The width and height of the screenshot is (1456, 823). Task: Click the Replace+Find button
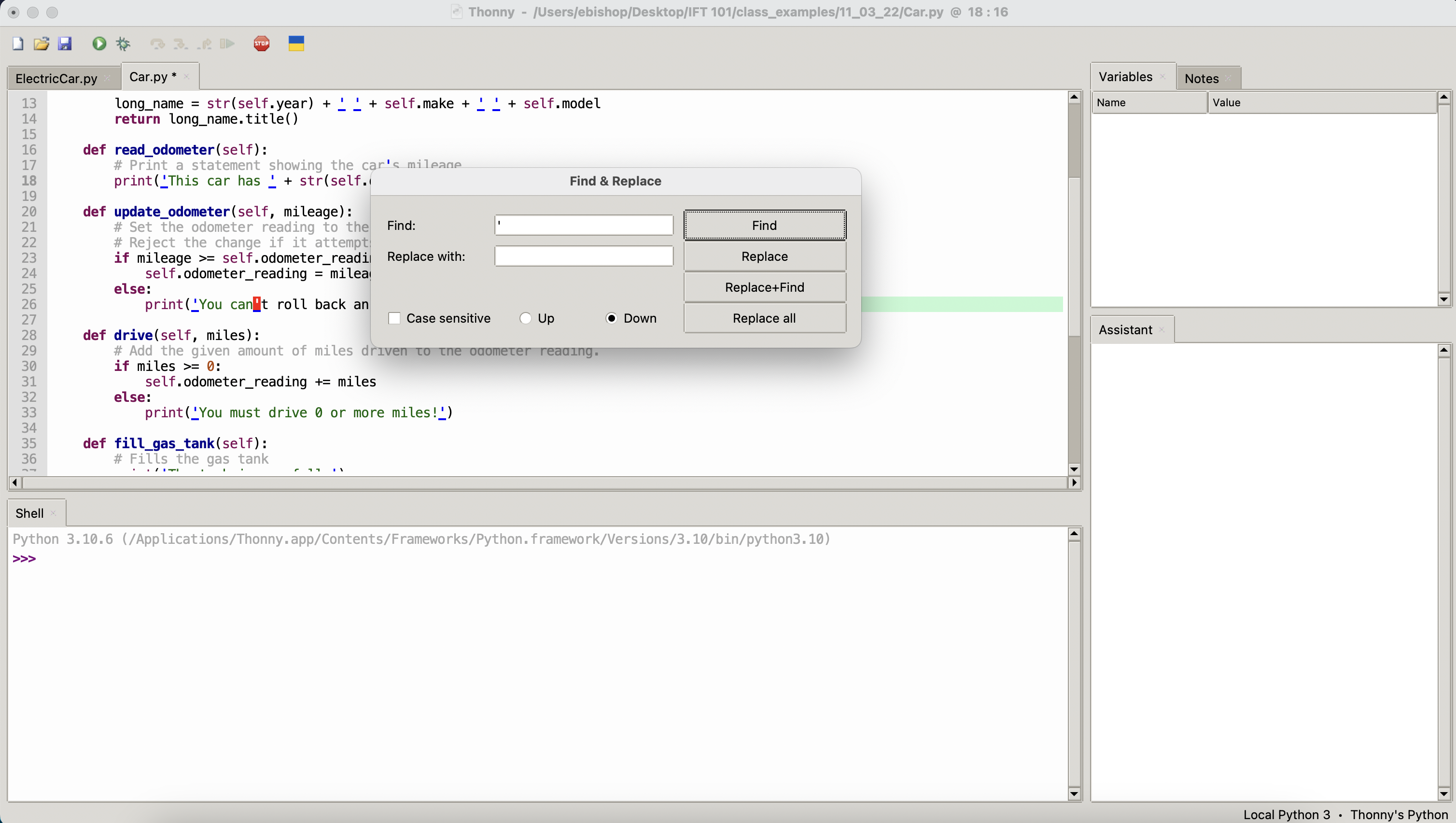point(764,287)
